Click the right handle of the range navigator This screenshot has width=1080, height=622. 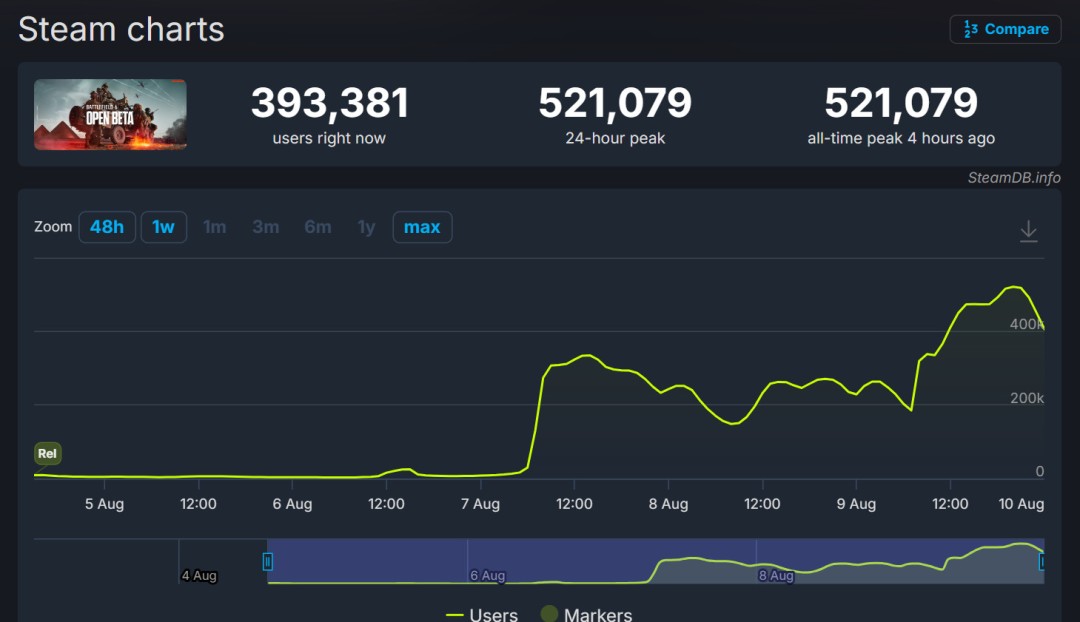tap(1042, 562)
